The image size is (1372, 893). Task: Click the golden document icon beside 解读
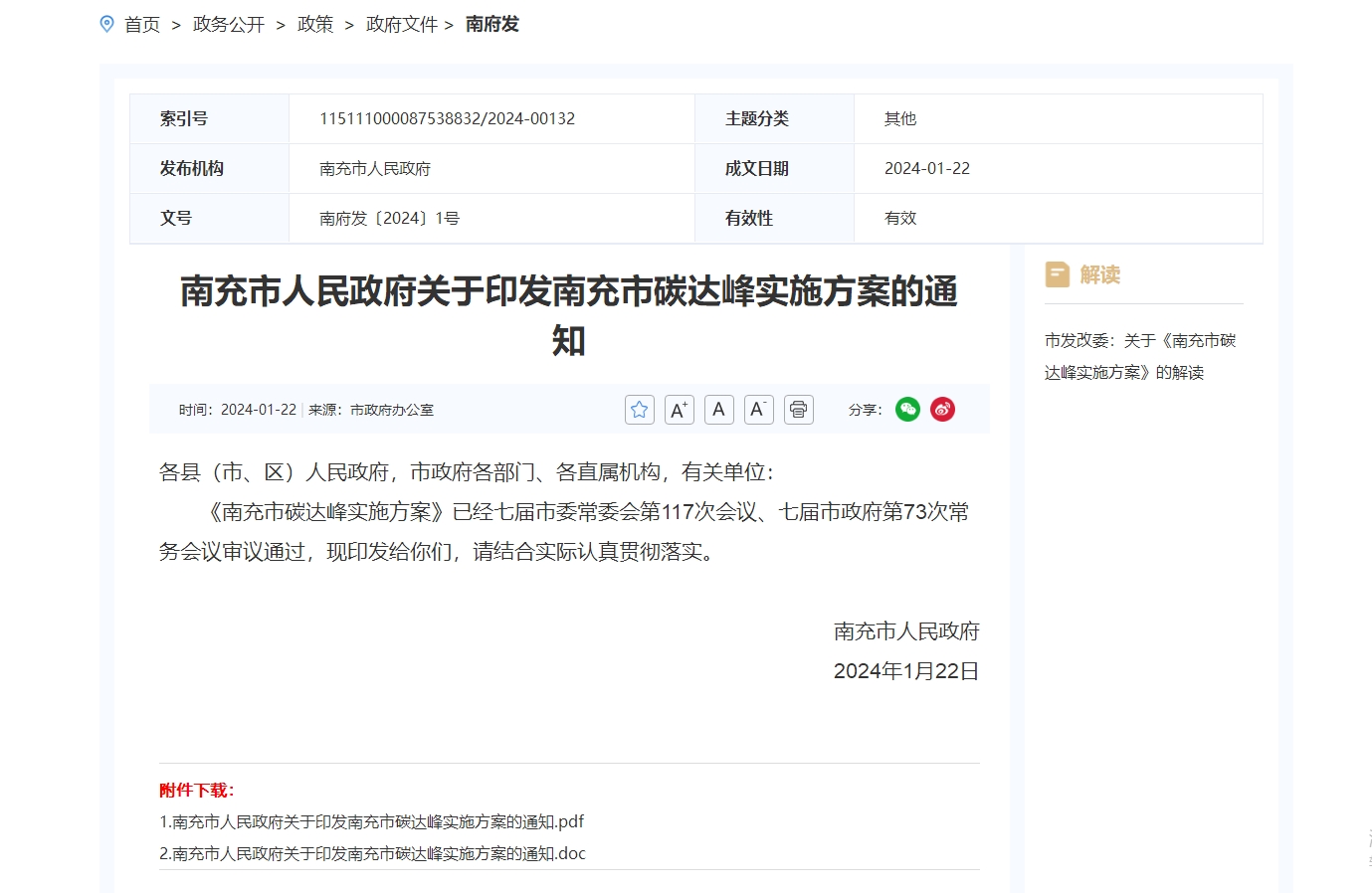[1058, 274]
